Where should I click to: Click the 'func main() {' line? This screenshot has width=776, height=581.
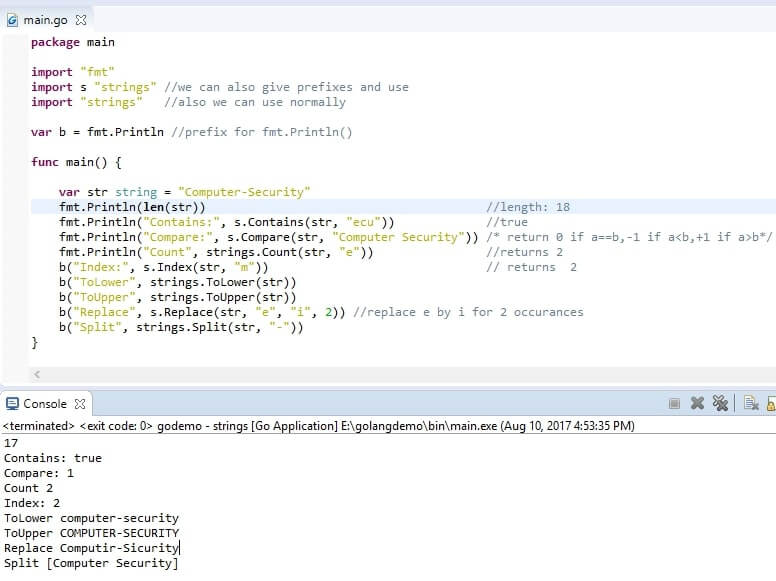(x=76, y=162)
